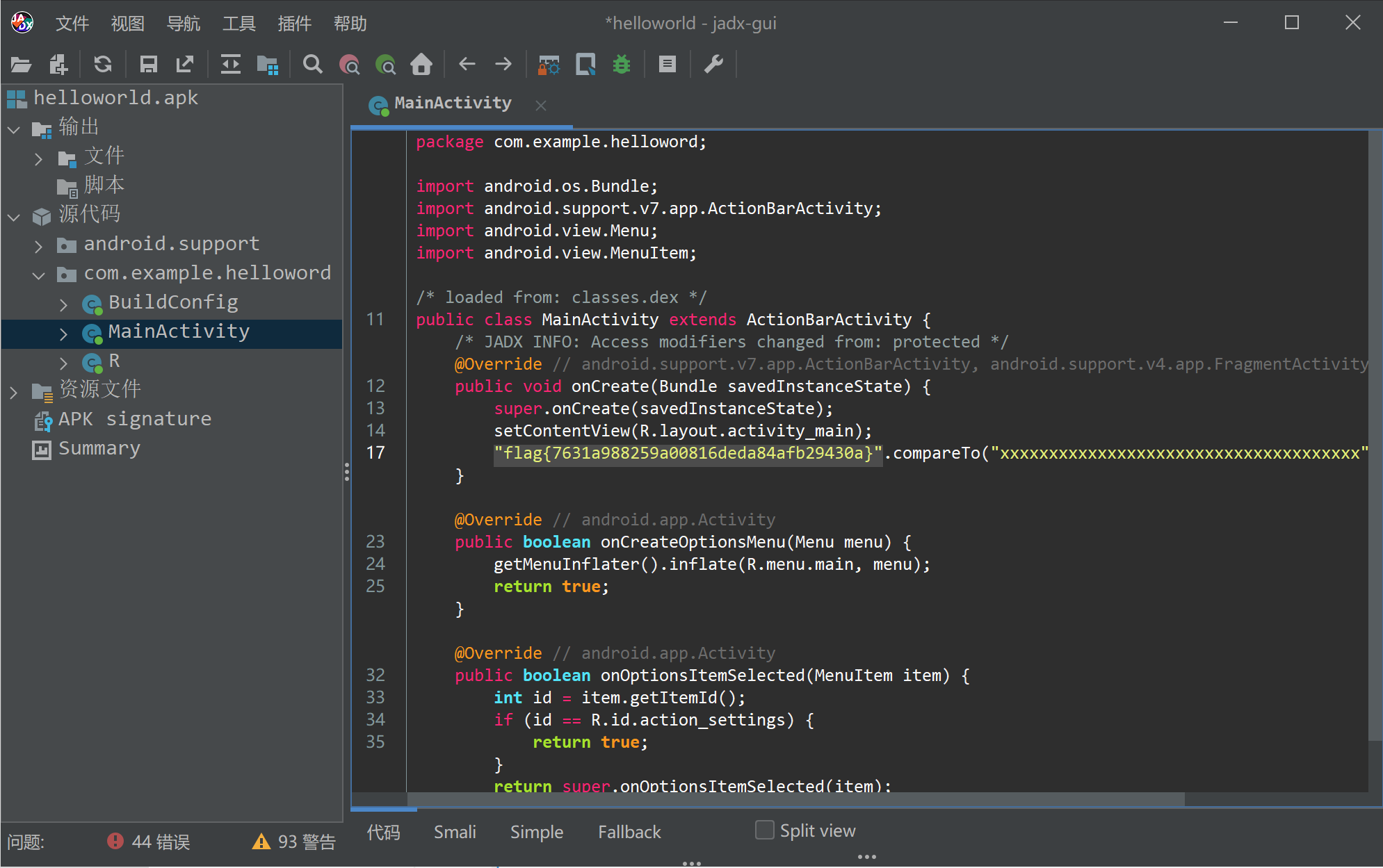
Task: Select helloworld.apk root node
Action: (x=103, y=98)
